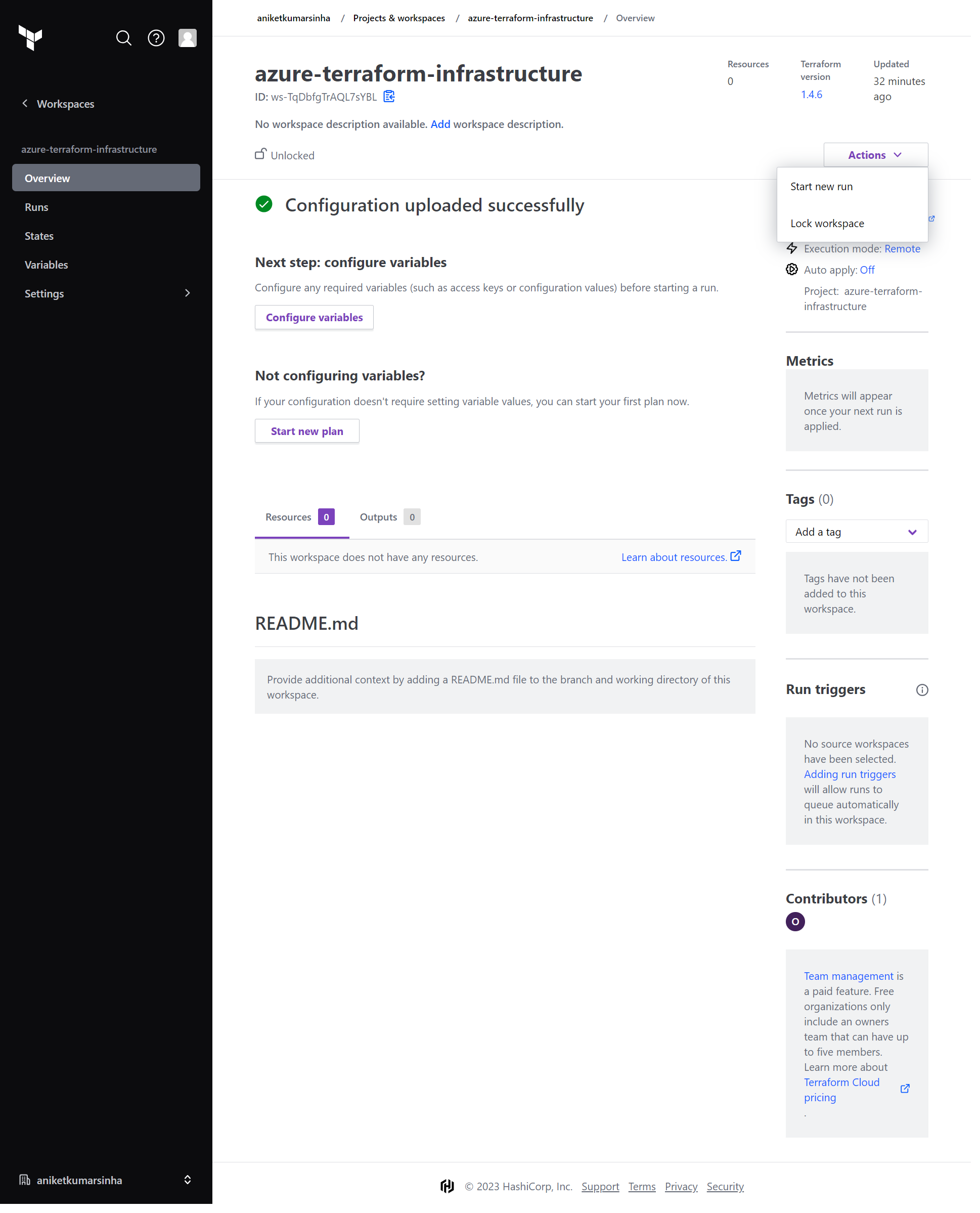
Task: Click the Terraform logo icon
Action: (30, 38)
